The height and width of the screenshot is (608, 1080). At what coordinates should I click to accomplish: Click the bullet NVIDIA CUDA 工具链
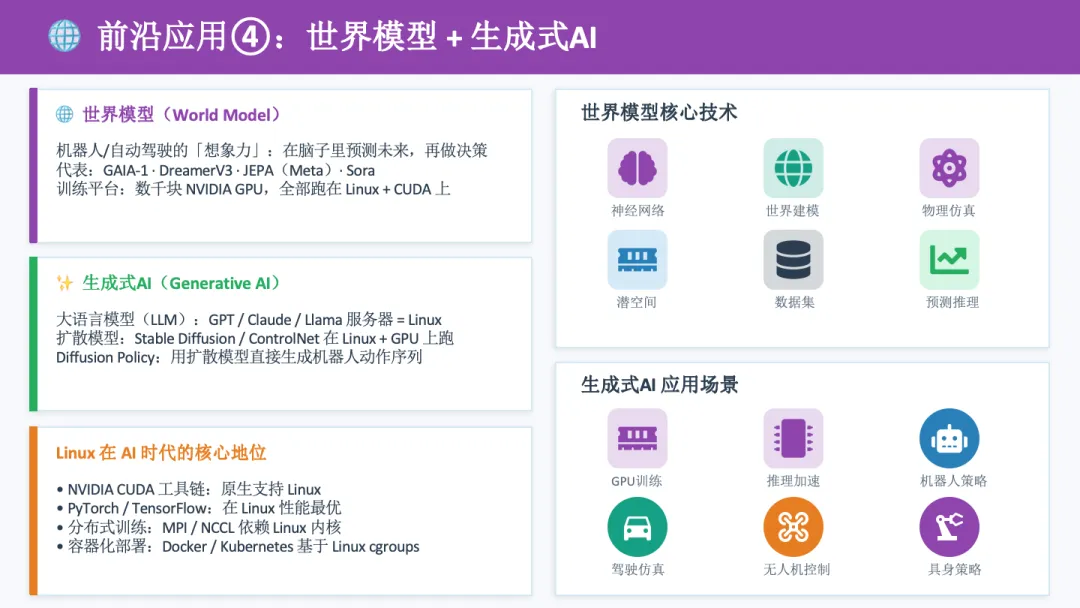189,489
